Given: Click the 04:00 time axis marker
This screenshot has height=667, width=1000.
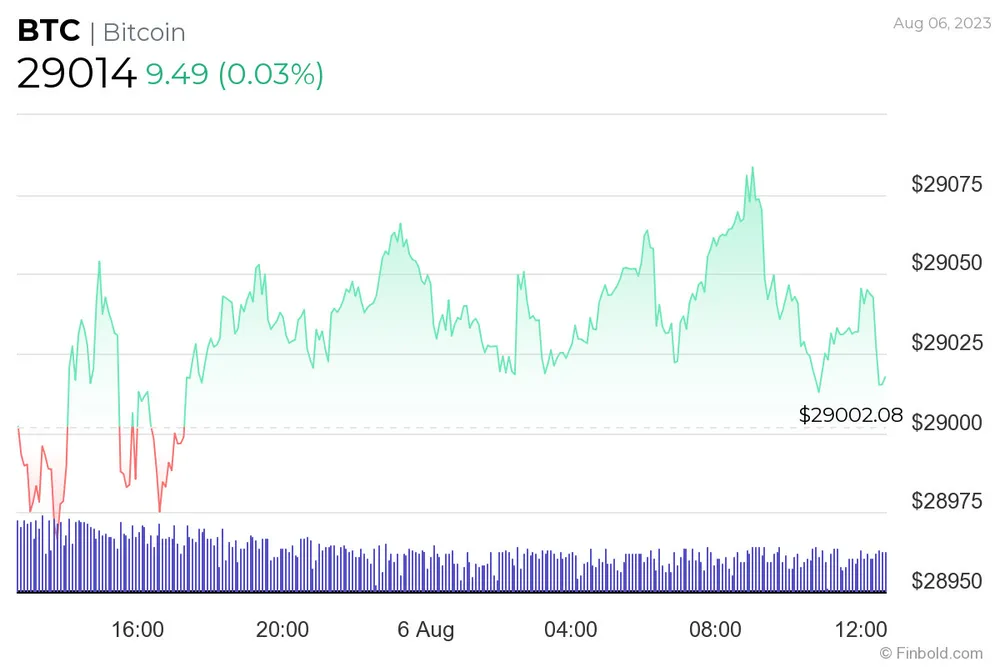Looking at the screenshot, I should (571, 630).
